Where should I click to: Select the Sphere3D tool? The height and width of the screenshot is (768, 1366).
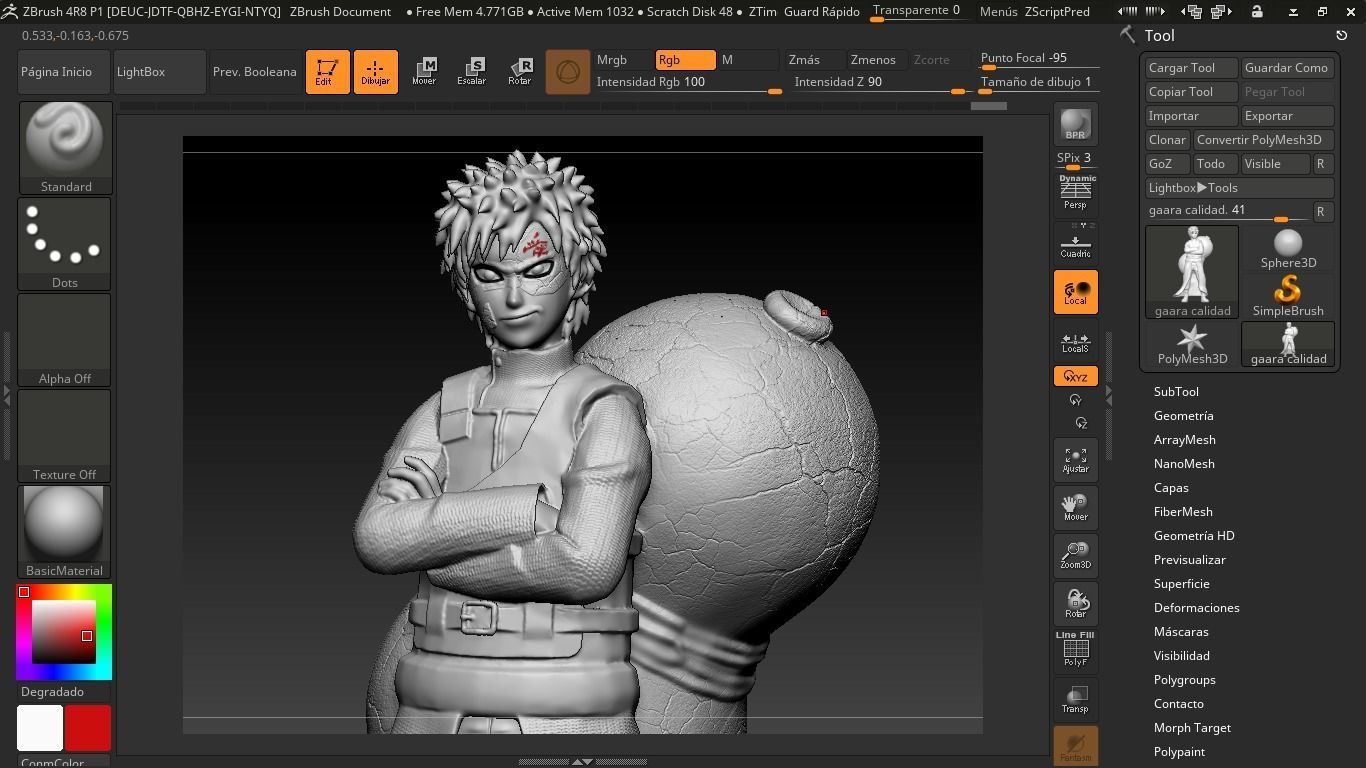(1288, 248)
